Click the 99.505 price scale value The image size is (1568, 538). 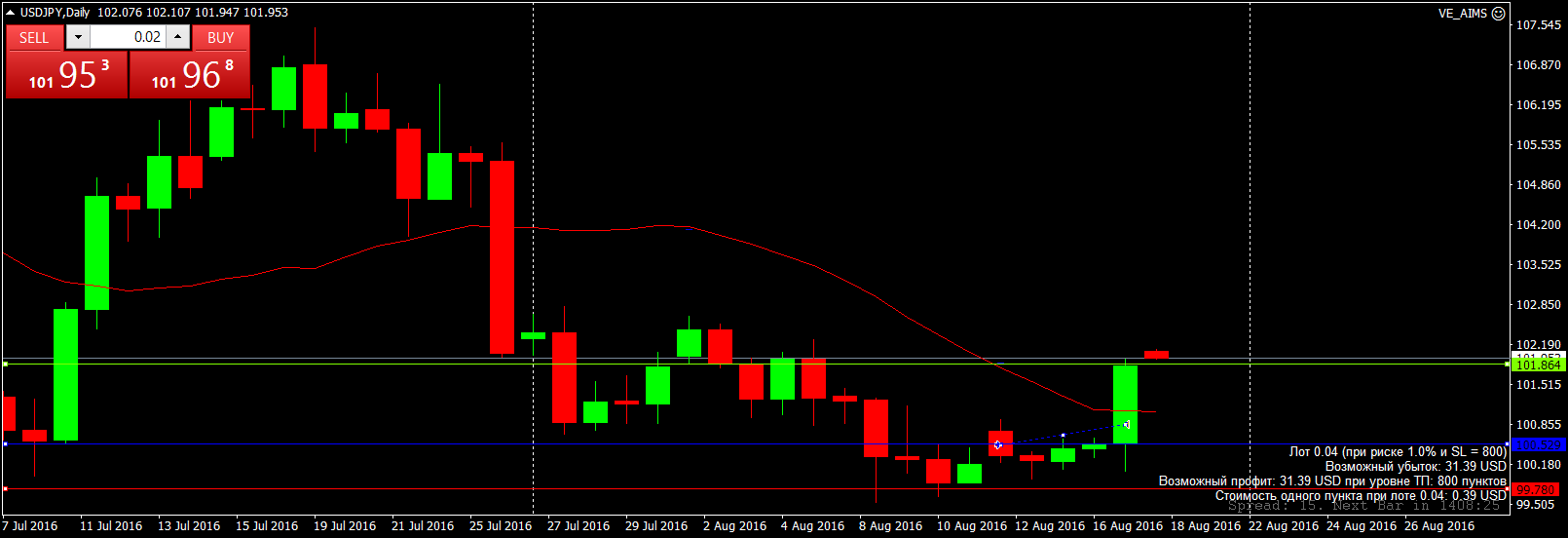[x=1536, y=504]
